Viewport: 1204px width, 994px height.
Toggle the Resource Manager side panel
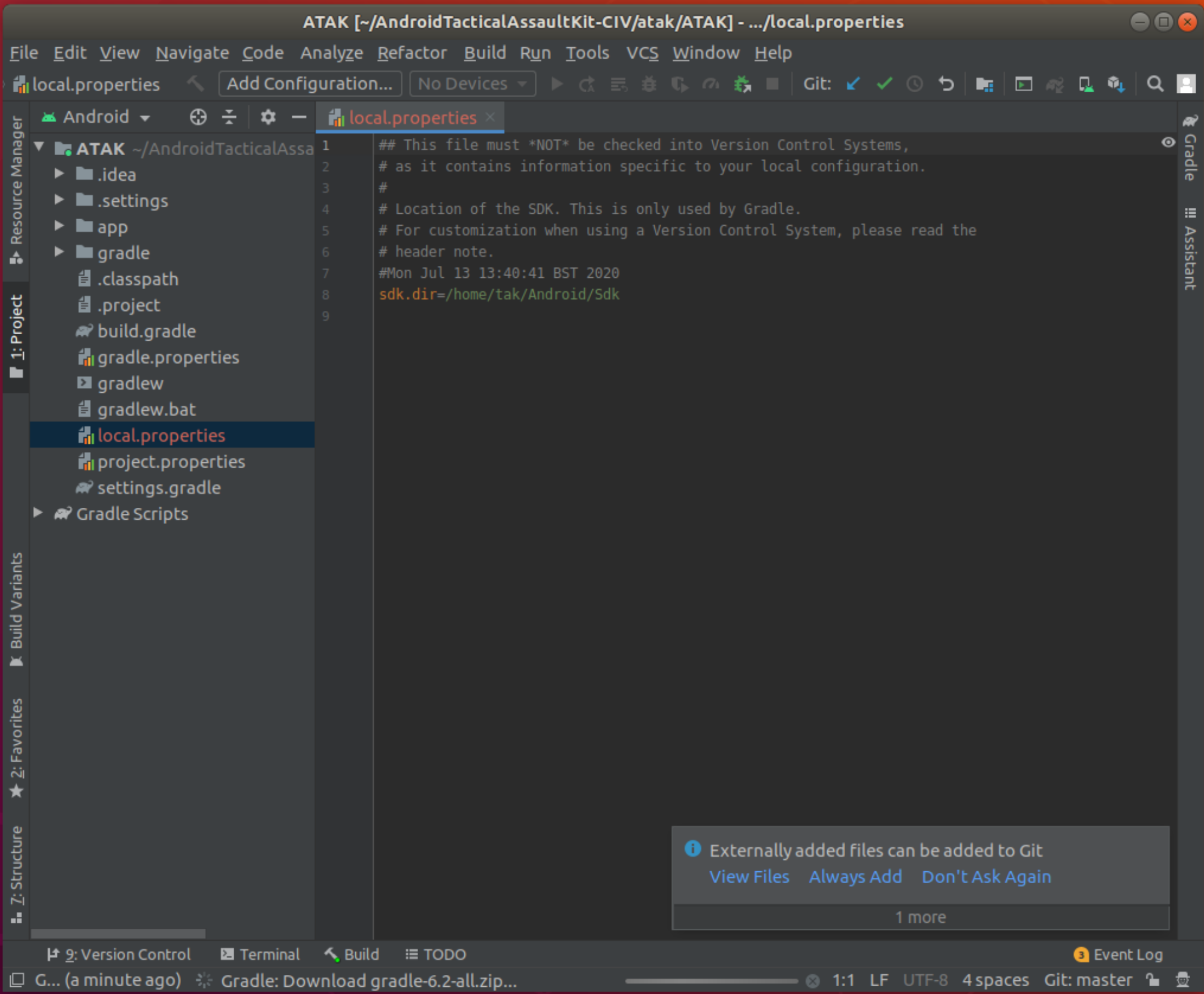tap(16, 190)
